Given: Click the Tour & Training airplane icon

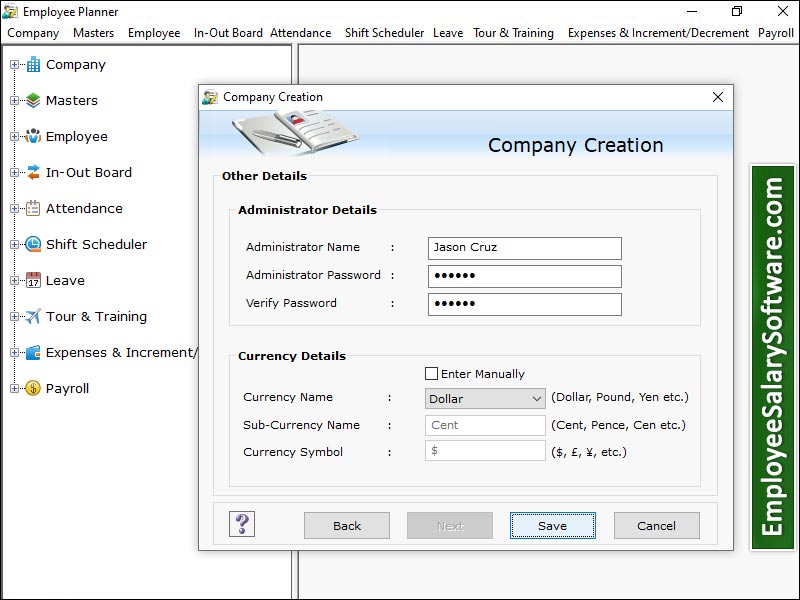Looking at the screenshot, I should [33, 317].
